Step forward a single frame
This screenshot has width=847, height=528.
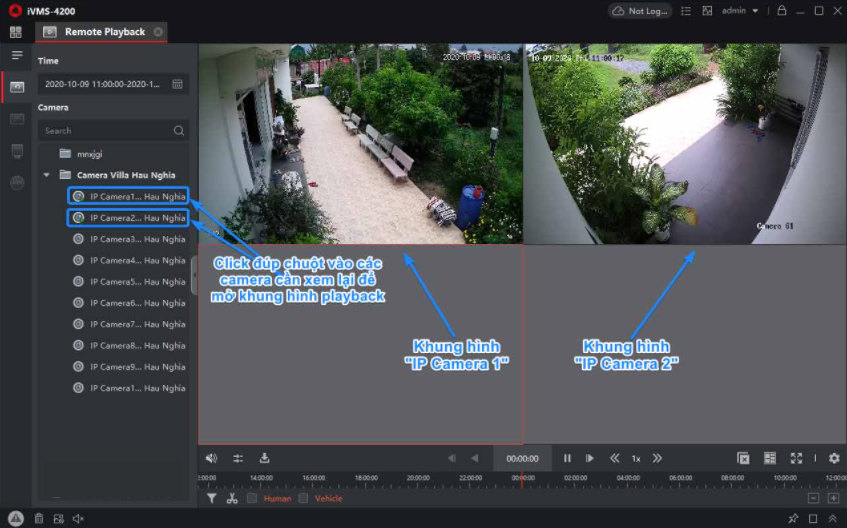(590, 458)
